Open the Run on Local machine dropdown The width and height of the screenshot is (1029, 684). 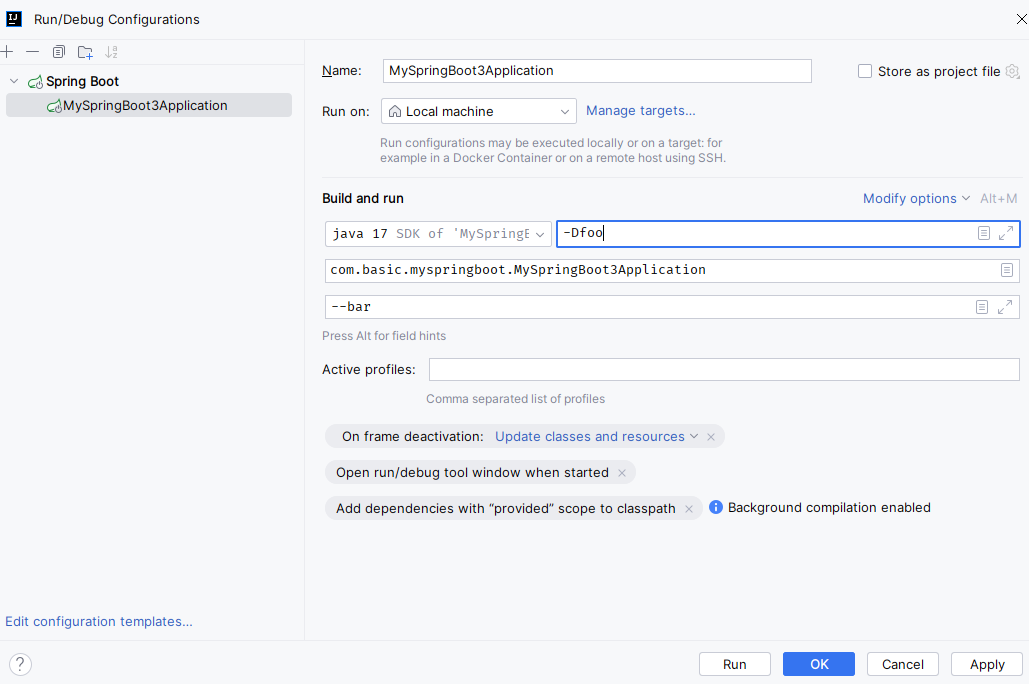(x=478, y=112)
